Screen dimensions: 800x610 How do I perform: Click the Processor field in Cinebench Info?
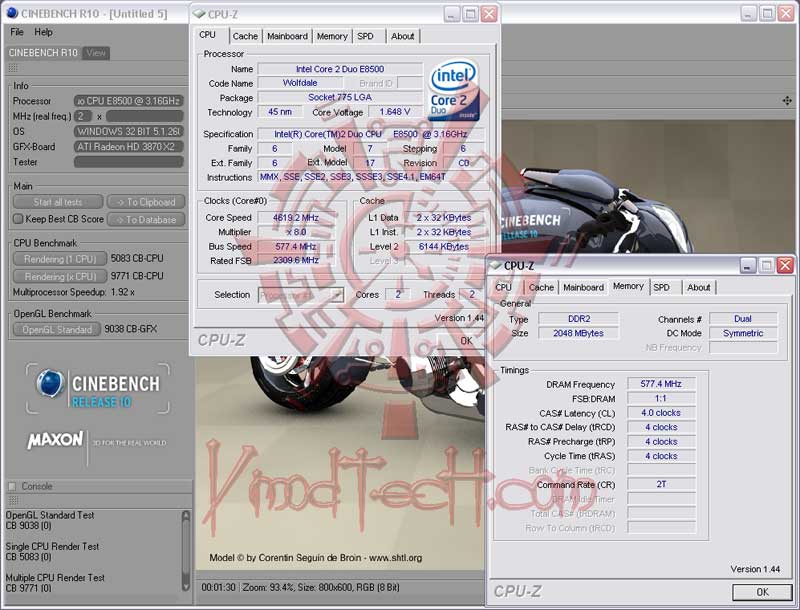pos(129,101)
